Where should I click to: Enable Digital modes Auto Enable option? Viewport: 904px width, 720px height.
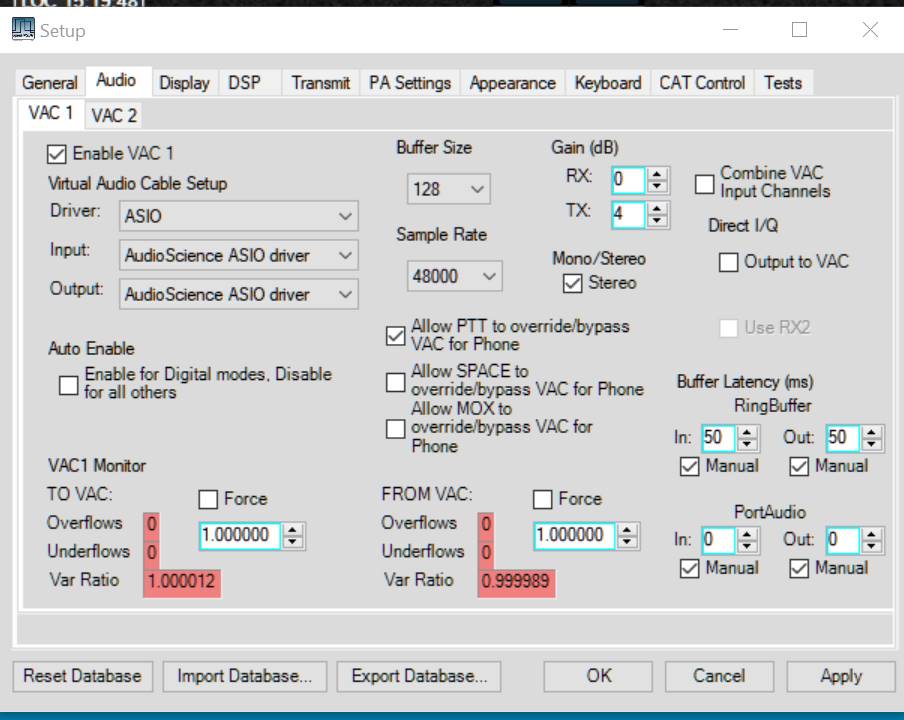(67, 384)
